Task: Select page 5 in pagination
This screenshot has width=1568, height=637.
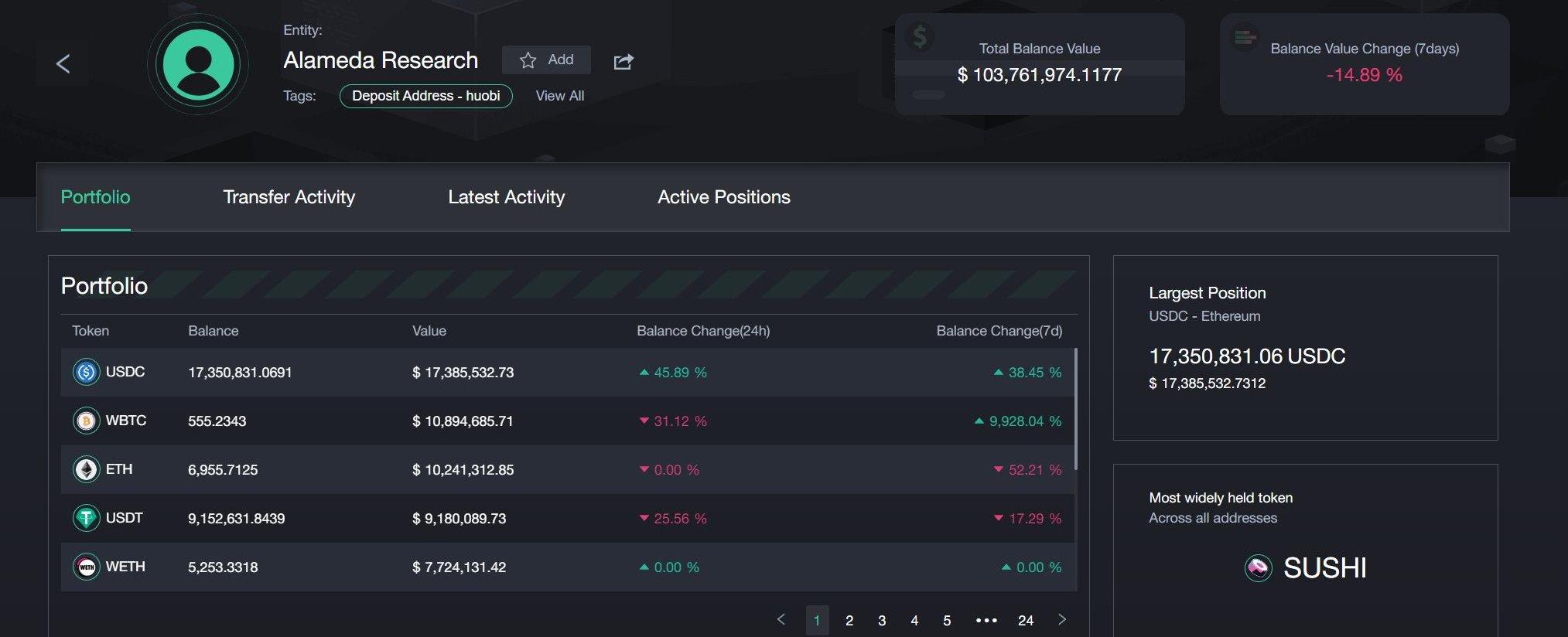Action: tap(947, 620)
